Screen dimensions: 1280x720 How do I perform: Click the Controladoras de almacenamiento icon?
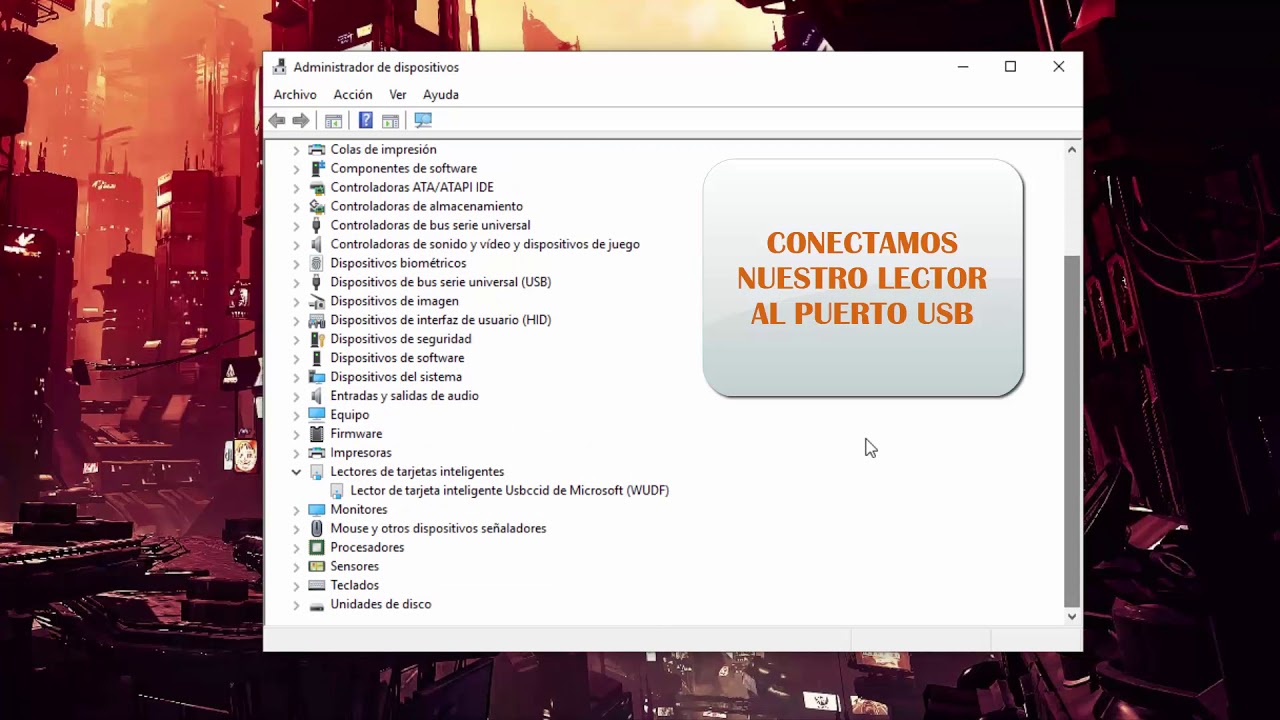[x=317, y=206]
